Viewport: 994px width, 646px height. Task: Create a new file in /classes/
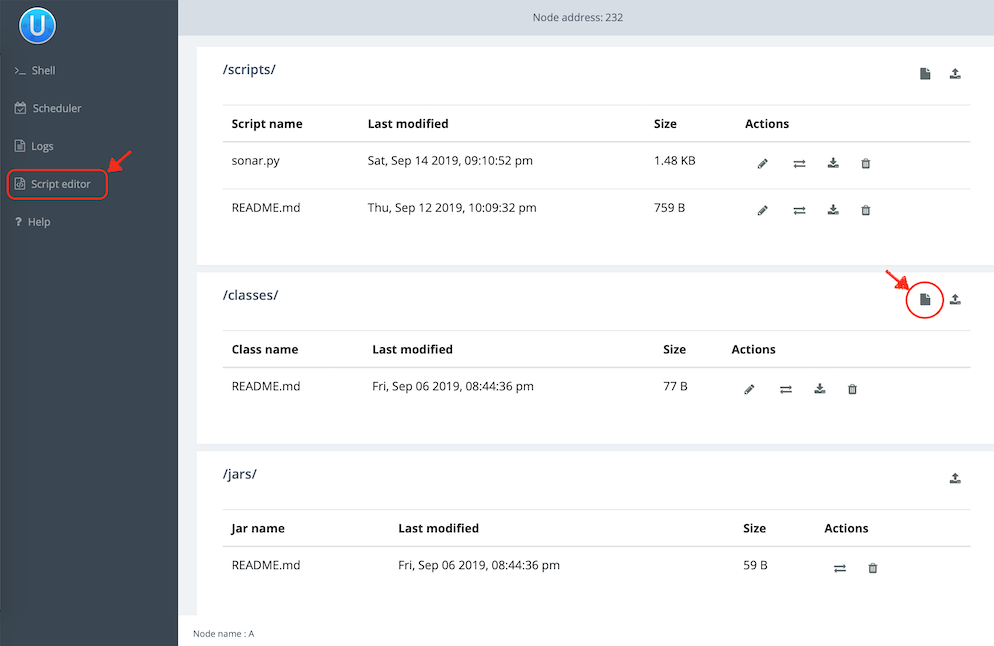(x=925, y=299)
